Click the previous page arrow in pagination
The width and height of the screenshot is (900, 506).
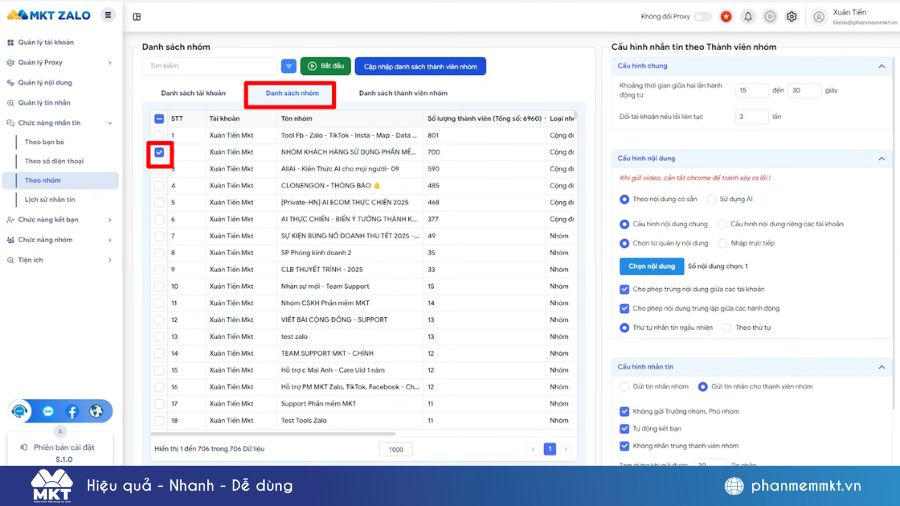click(533, 449)
